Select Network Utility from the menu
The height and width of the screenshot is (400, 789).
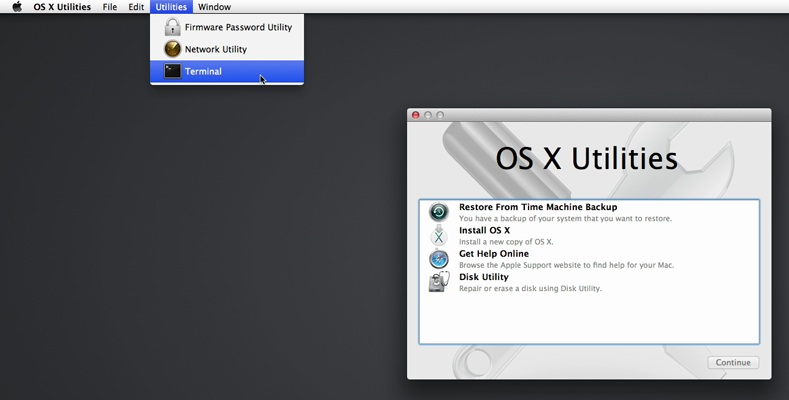(216, 49)
